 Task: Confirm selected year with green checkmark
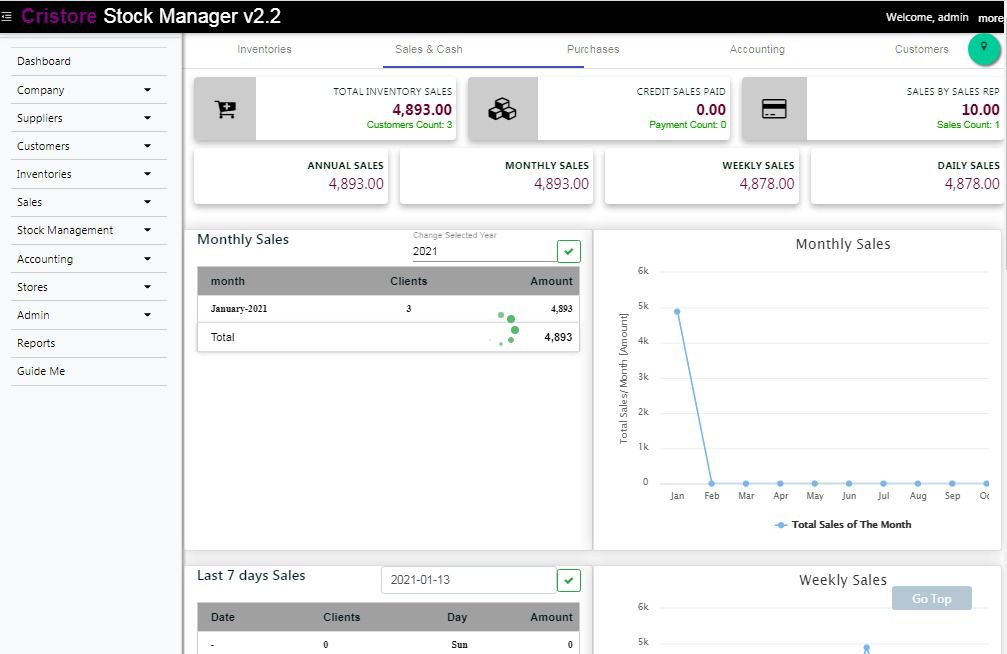(x=568, y=251)
